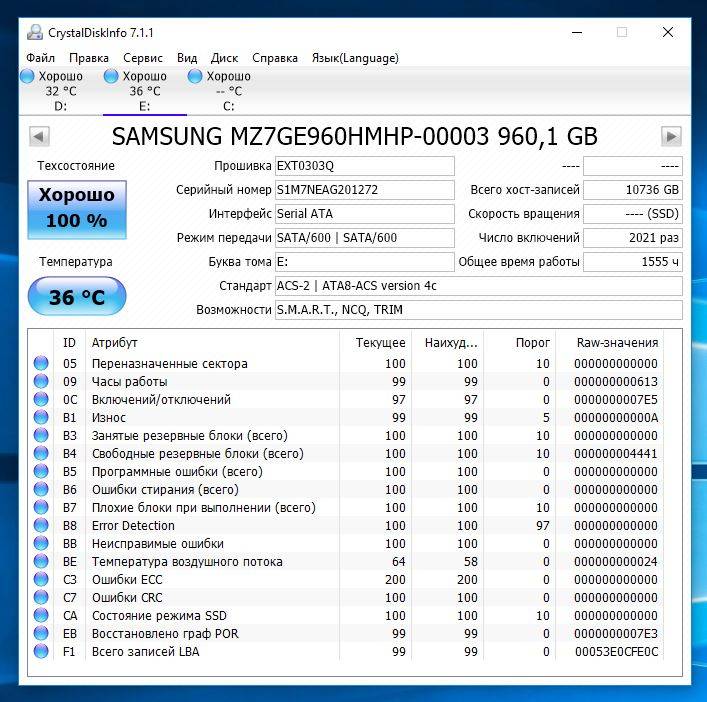Image resolution: width=707 pixels, height=702 pixels.
Task: Click the Атрибут column header
Action: (212, 343)
